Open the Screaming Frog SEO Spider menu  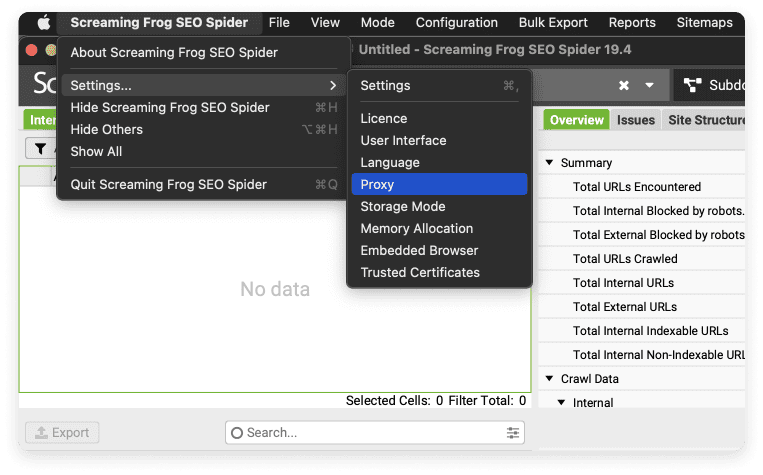pos(159,22)
